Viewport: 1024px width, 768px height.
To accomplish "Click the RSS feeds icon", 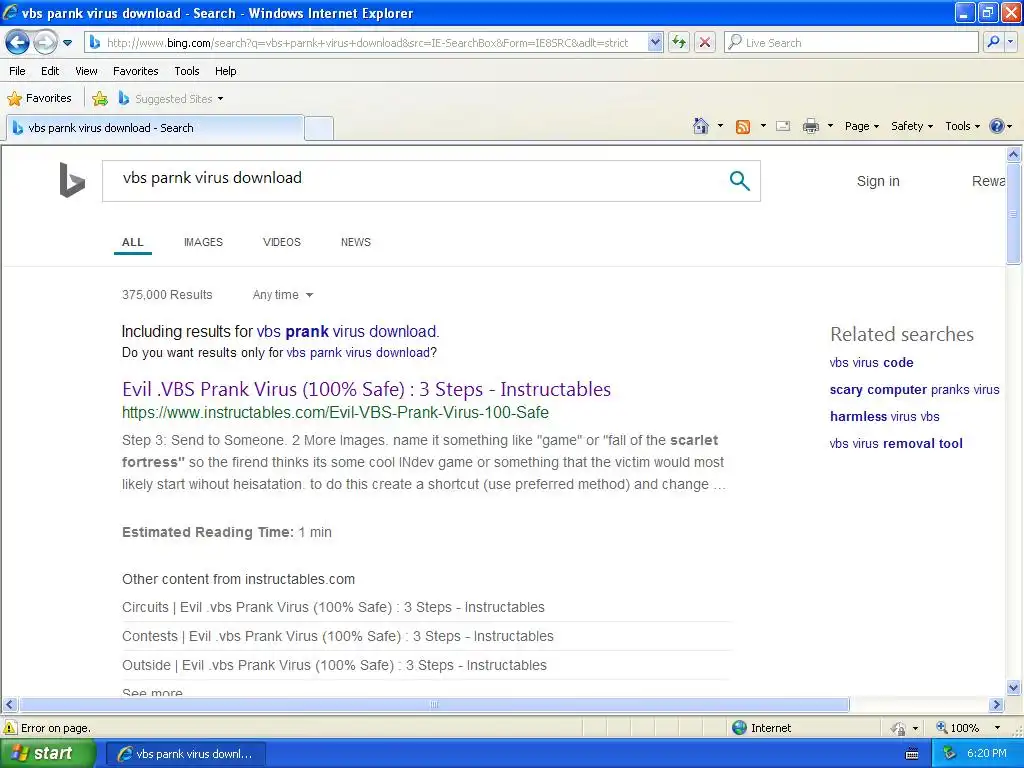I will pyautogui.click(x=743, y=127).
